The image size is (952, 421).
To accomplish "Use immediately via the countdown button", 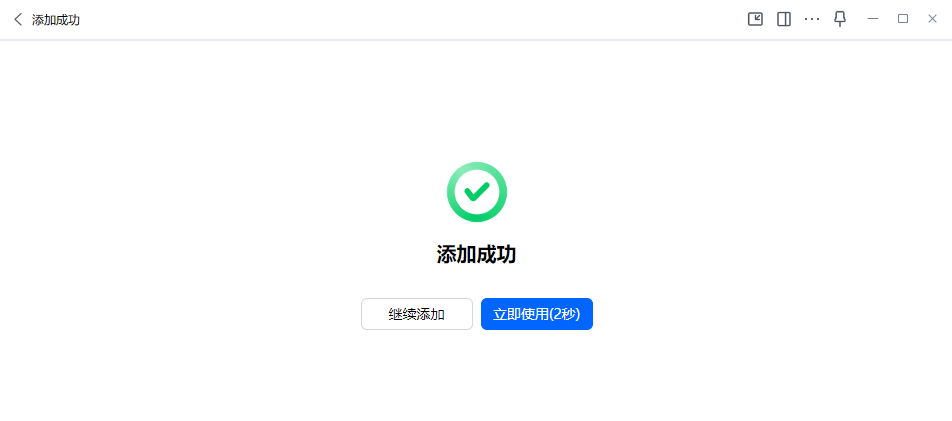I will pos(537,314).
